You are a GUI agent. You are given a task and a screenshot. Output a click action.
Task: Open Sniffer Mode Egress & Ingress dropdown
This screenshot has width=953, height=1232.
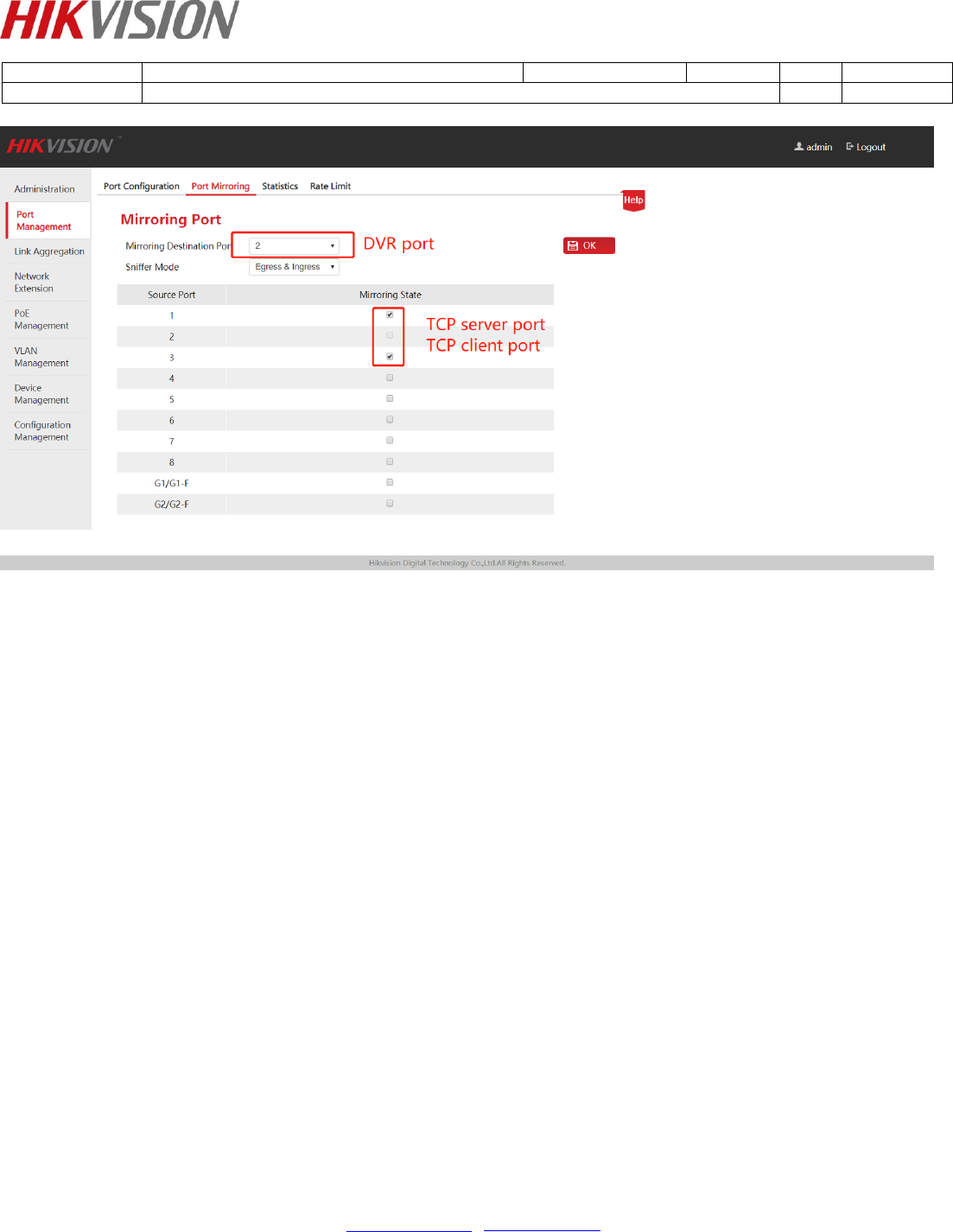(294, 267)
